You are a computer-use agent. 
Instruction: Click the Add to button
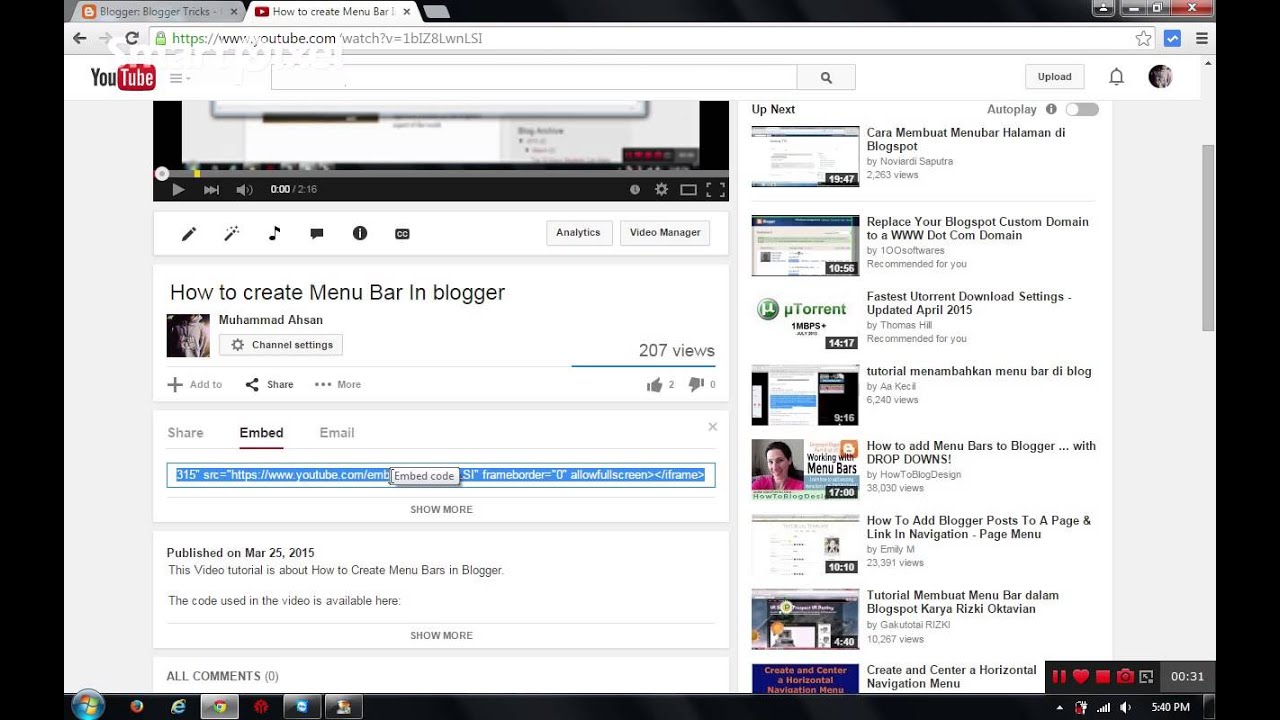(195, 384)
